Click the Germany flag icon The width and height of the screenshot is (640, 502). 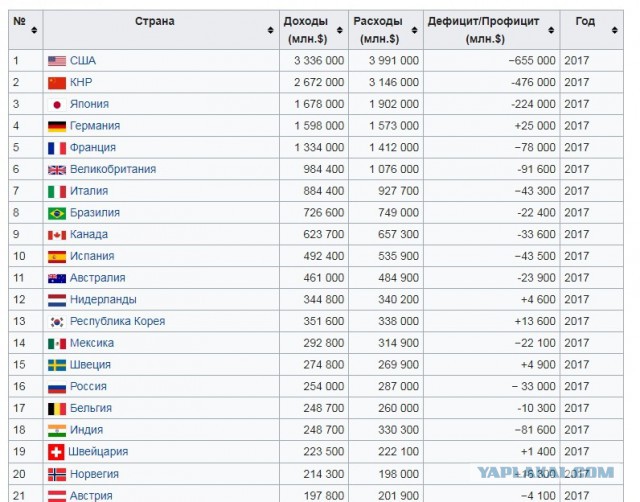[57, 126]
